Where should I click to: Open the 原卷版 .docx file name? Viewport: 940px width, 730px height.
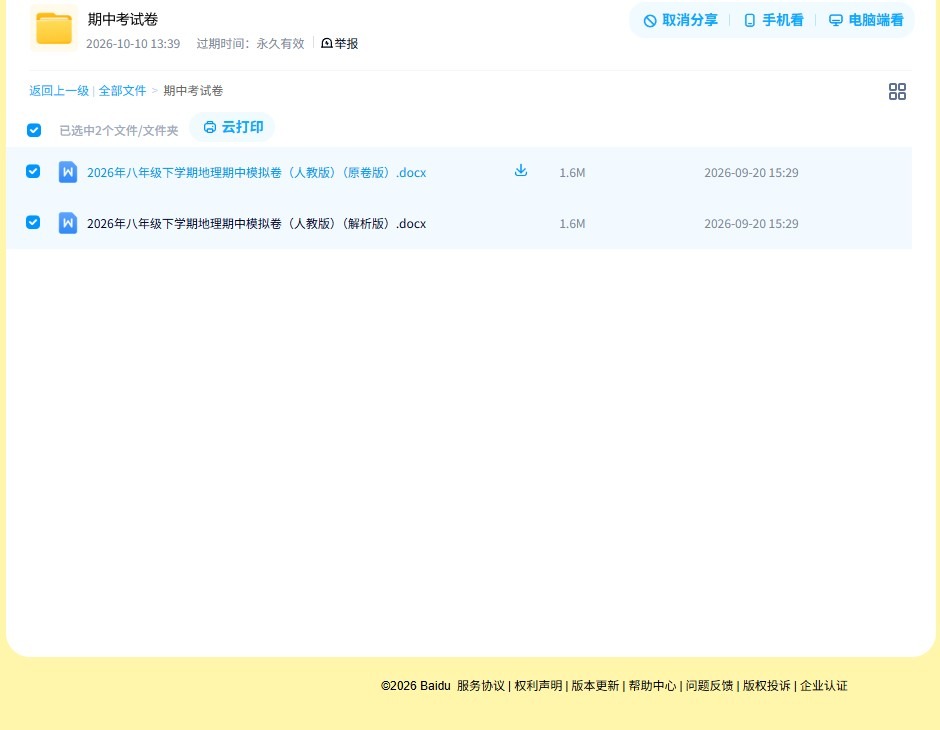tap(257, 173)
